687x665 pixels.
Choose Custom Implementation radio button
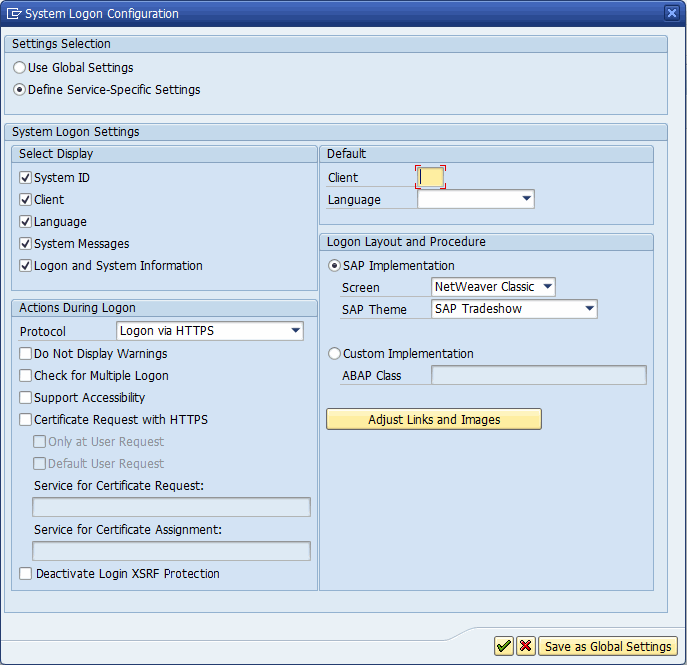[x=335, y=354]
